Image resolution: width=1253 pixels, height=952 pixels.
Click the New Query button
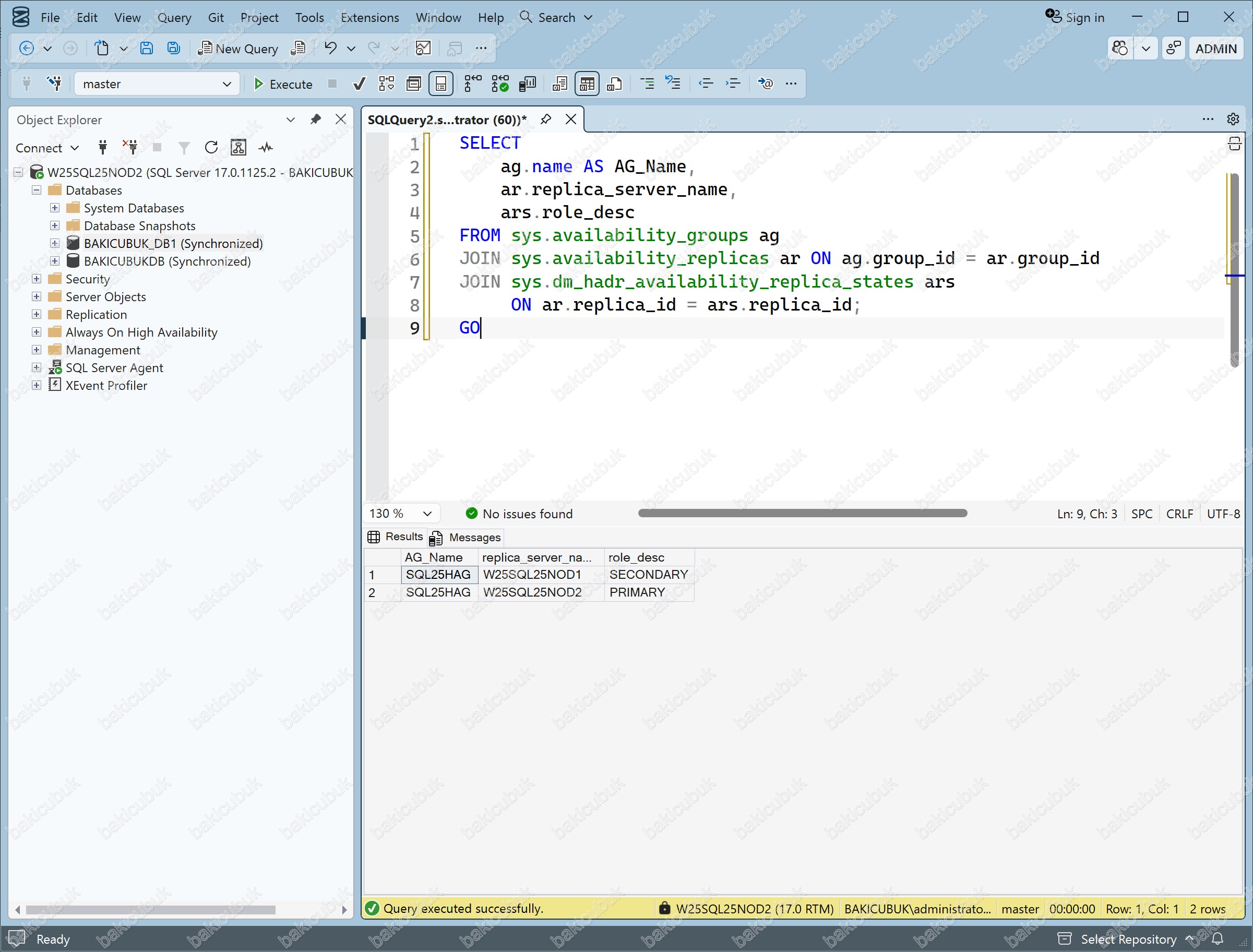pyautogui.click(x=238, y=49)
